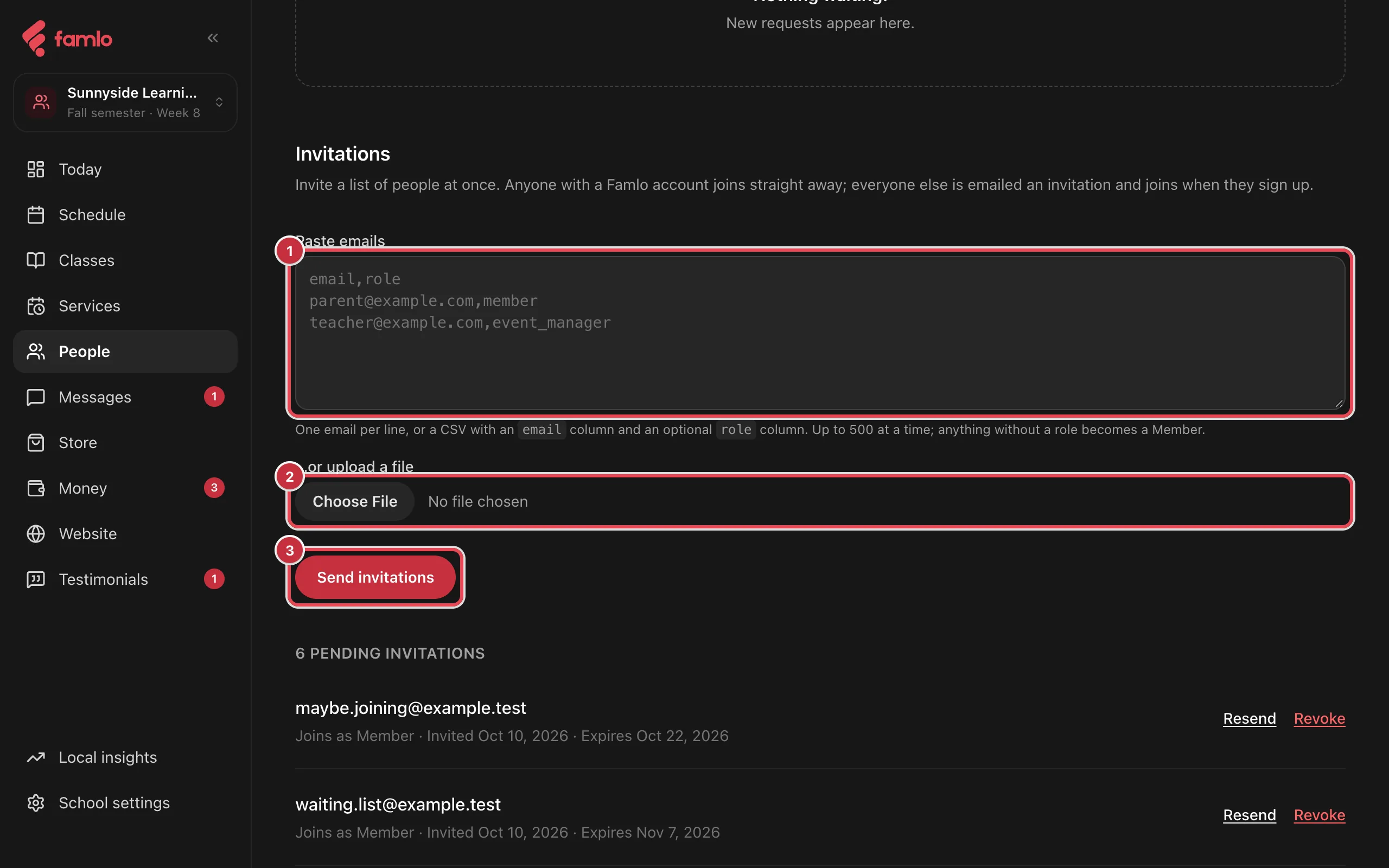Revoke invitation for maybe.joining@example.test

click(x=1319, y=719)
